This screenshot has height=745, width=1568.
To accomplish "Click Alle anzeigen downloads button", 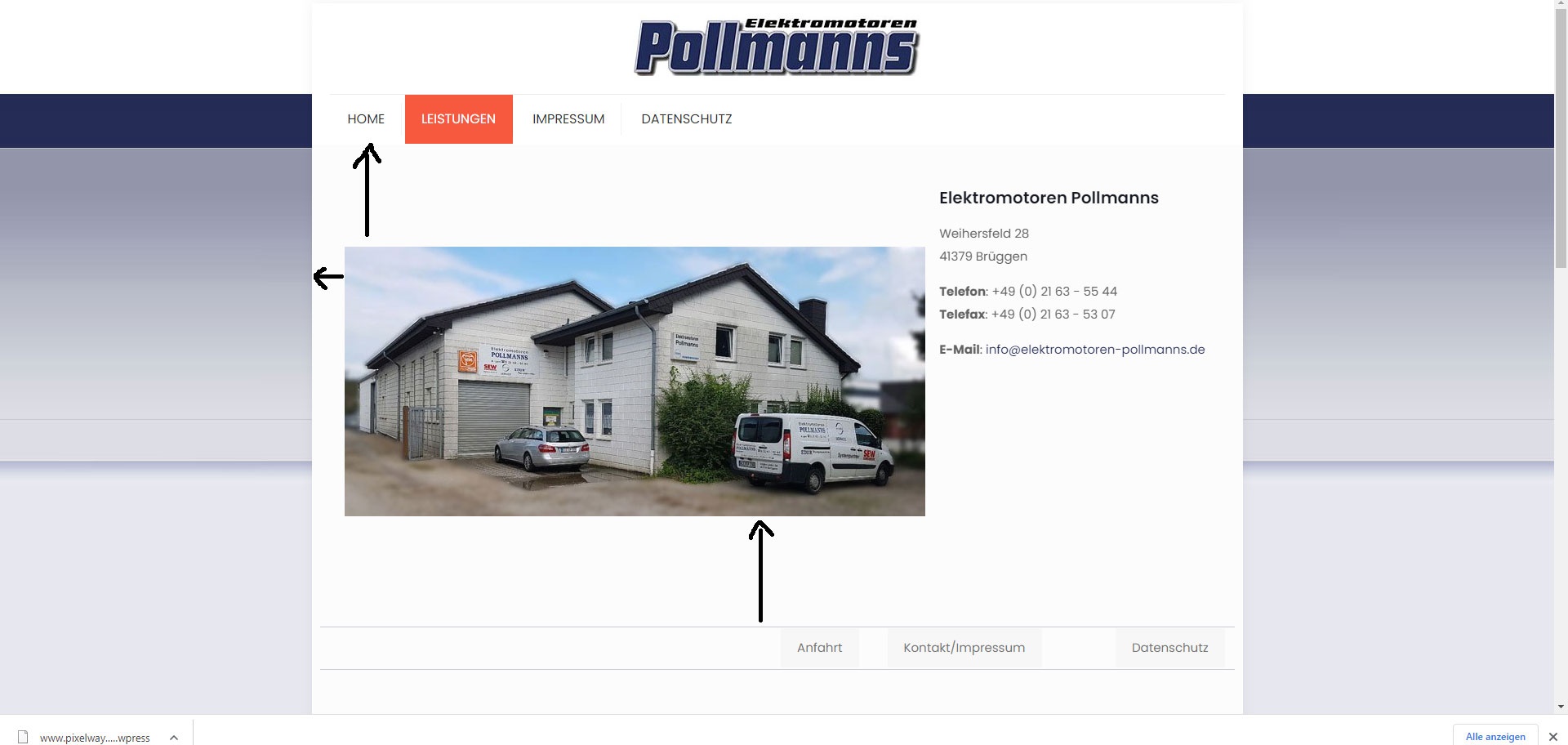I will pos(1495,736).
